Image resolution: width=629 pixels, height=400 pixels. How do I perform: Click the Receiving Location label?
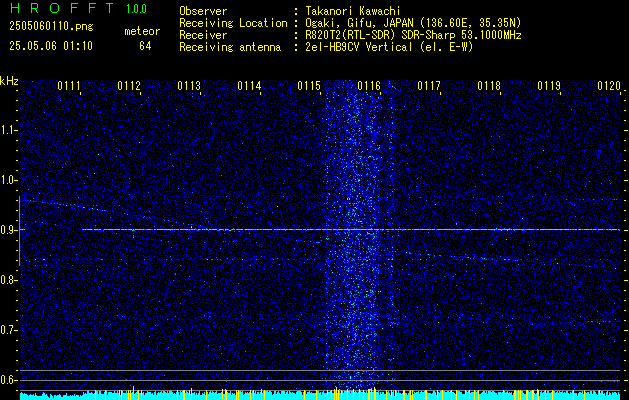coord(233,23)
